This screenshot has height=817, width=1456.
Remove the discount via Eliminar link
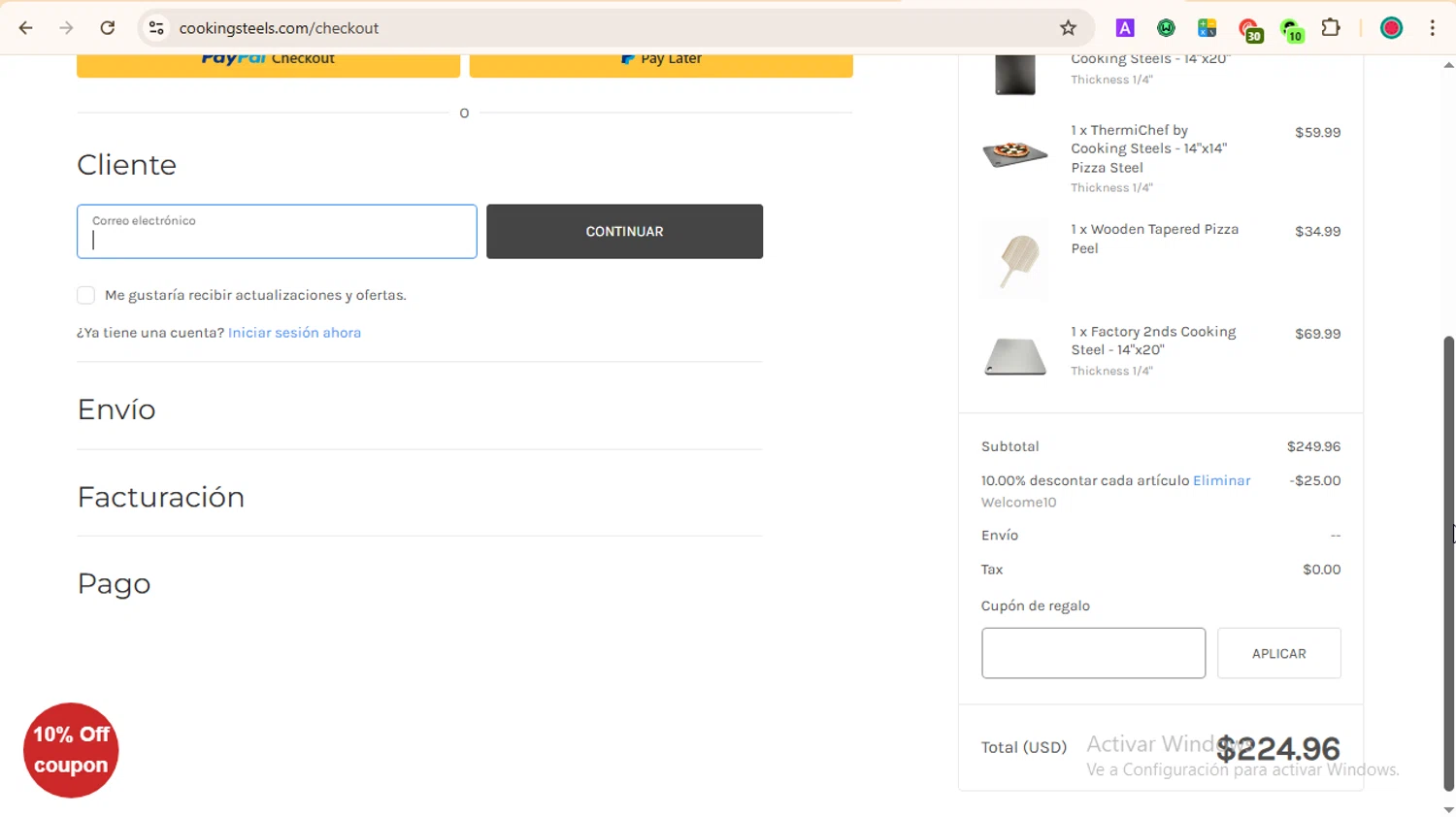point(1221,480)
